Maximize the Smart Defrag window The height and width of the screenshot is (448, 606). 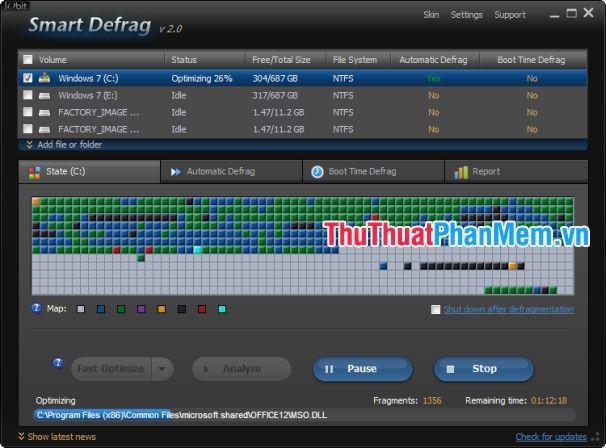[x=572, y=14]
